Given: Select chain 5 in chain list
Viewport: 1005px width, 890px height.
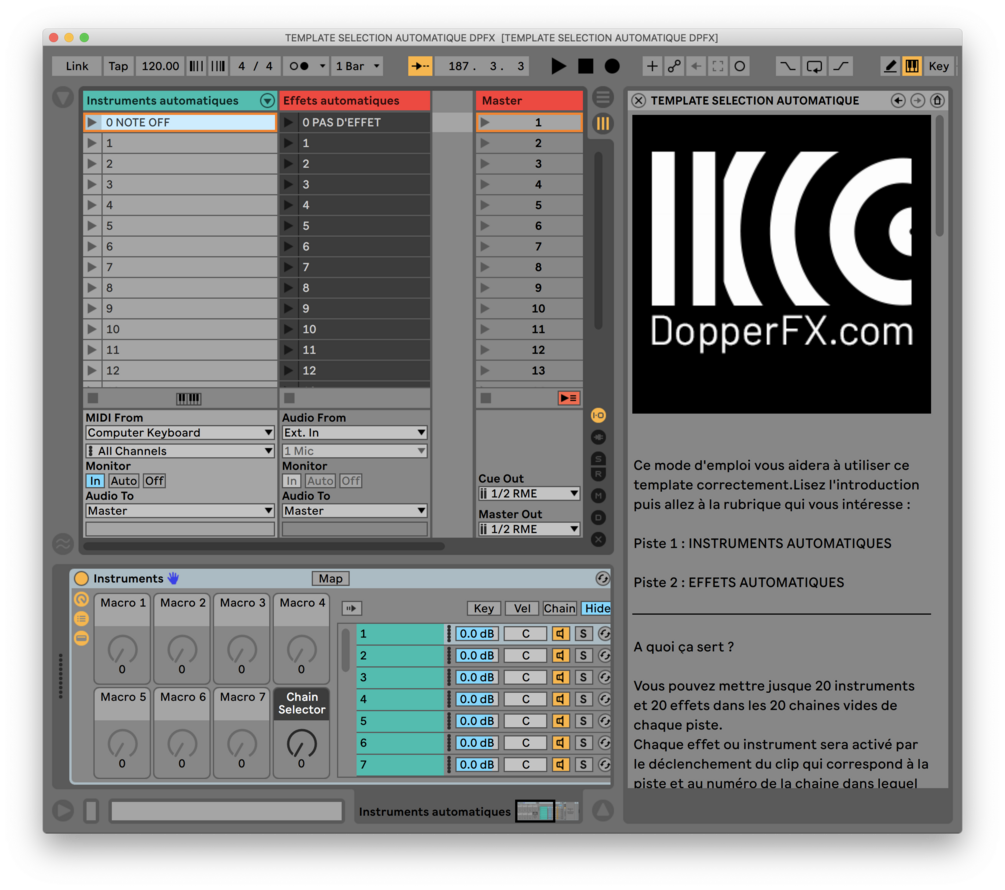Looking at the screenshot, I should [400, 721].
